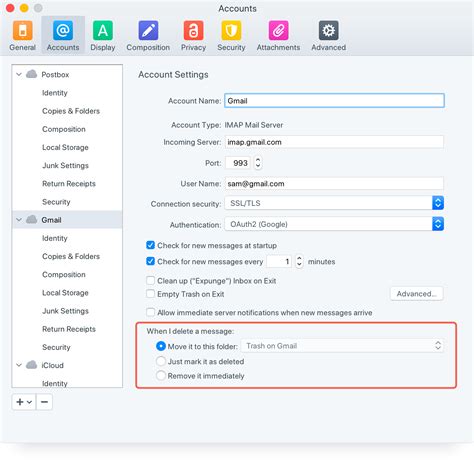Screen dimensions: 474x461
Task: Click the add account plus button
Action: 20,402
